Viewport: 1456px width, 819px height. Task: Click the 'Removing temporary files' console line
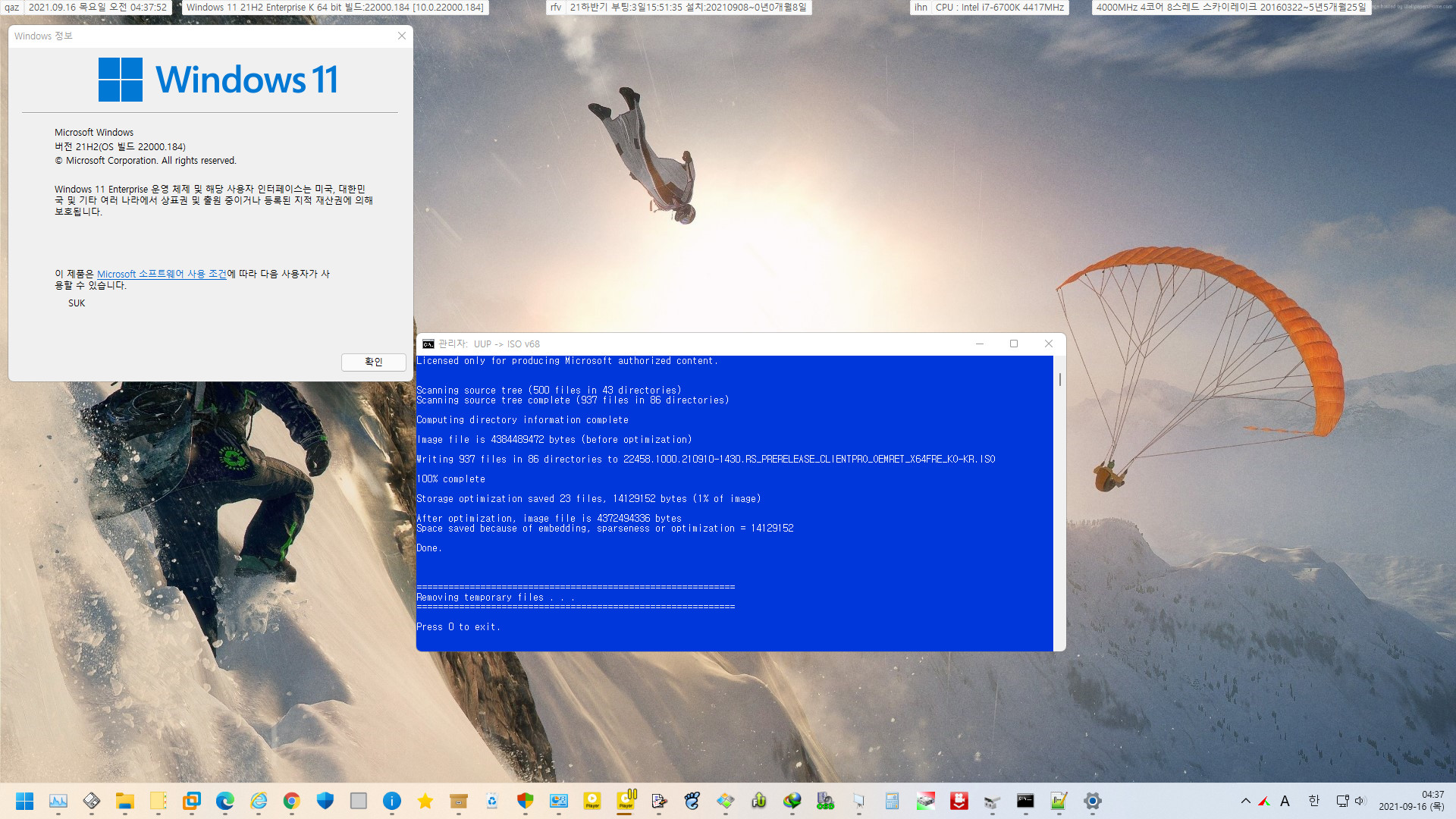point(495,598)
